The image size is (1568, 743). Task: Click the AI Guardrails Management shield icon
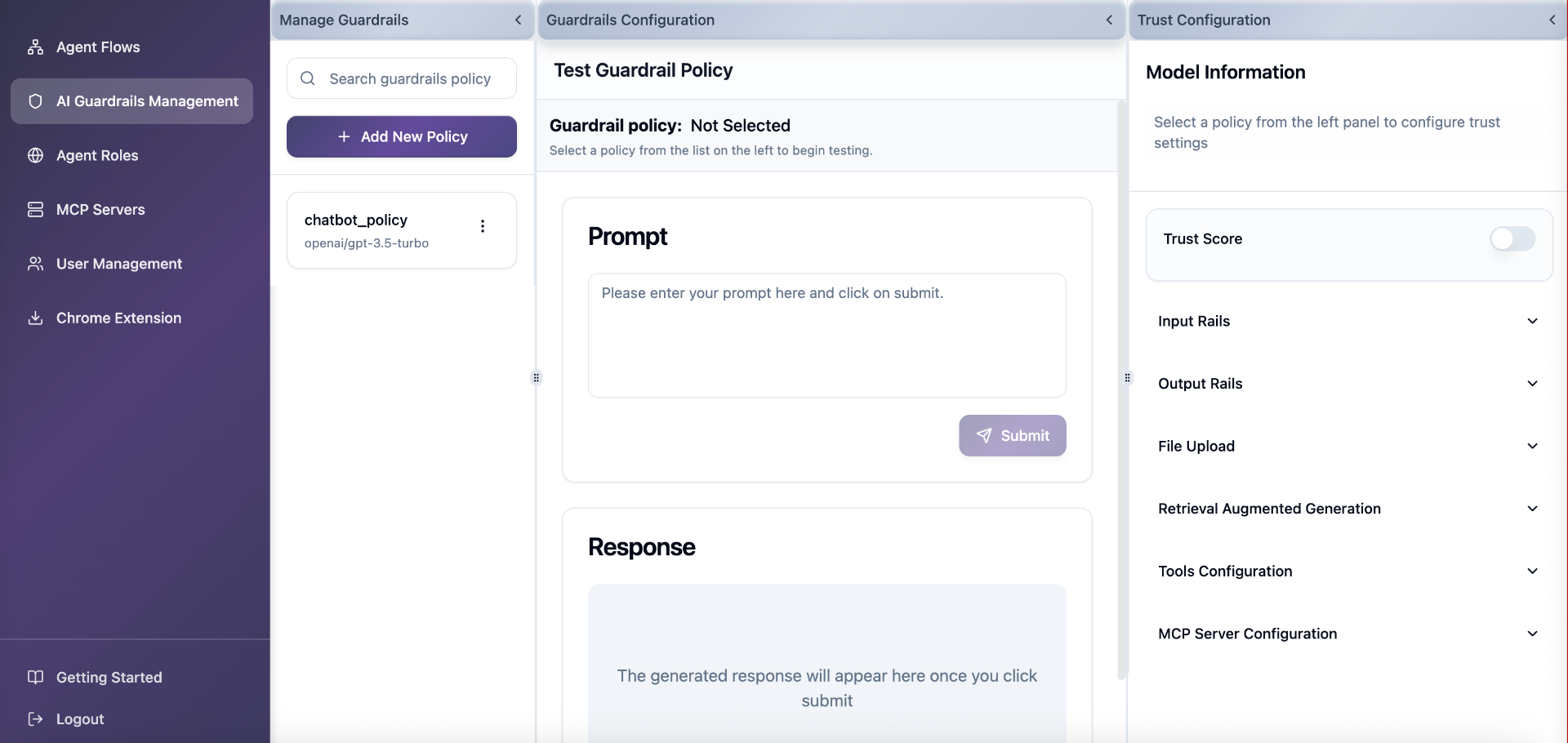tap(35, 100)
